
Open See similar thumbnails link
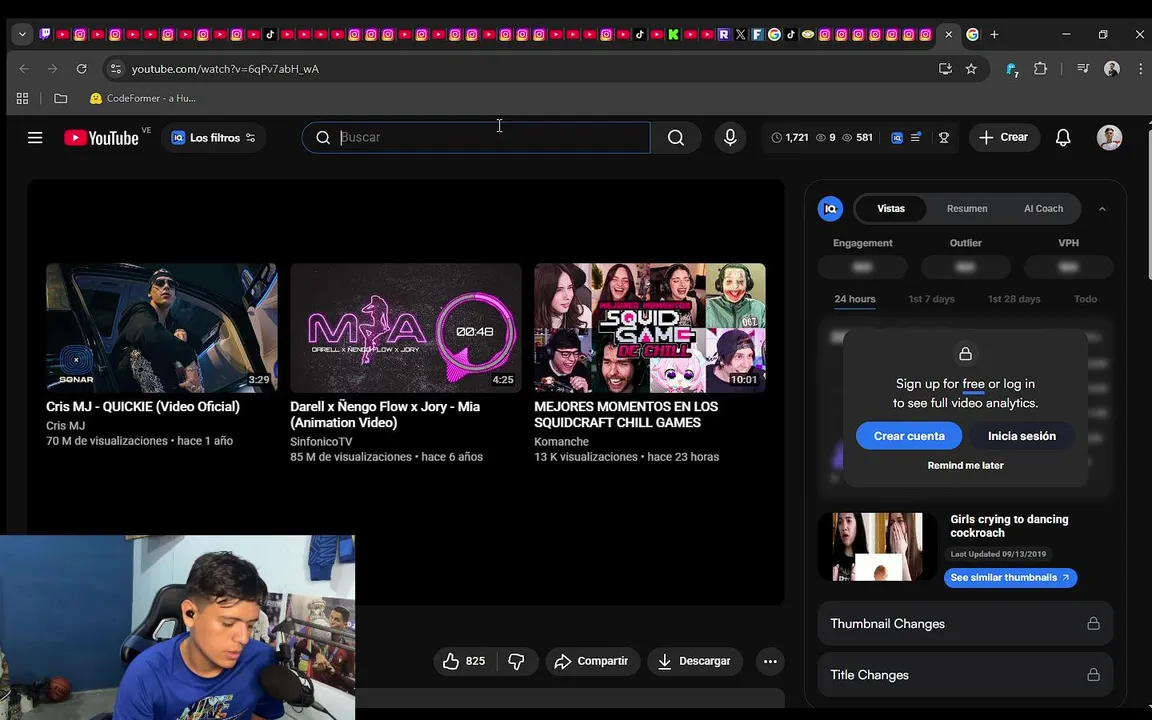point(1010,577)
